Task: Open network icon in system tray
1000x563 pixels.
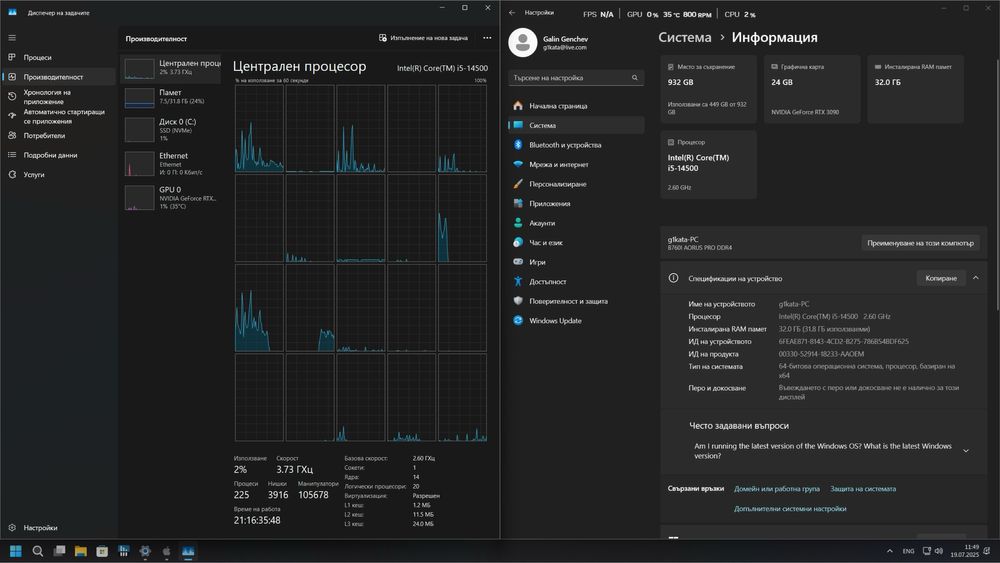Action: [x=927, y=551]
